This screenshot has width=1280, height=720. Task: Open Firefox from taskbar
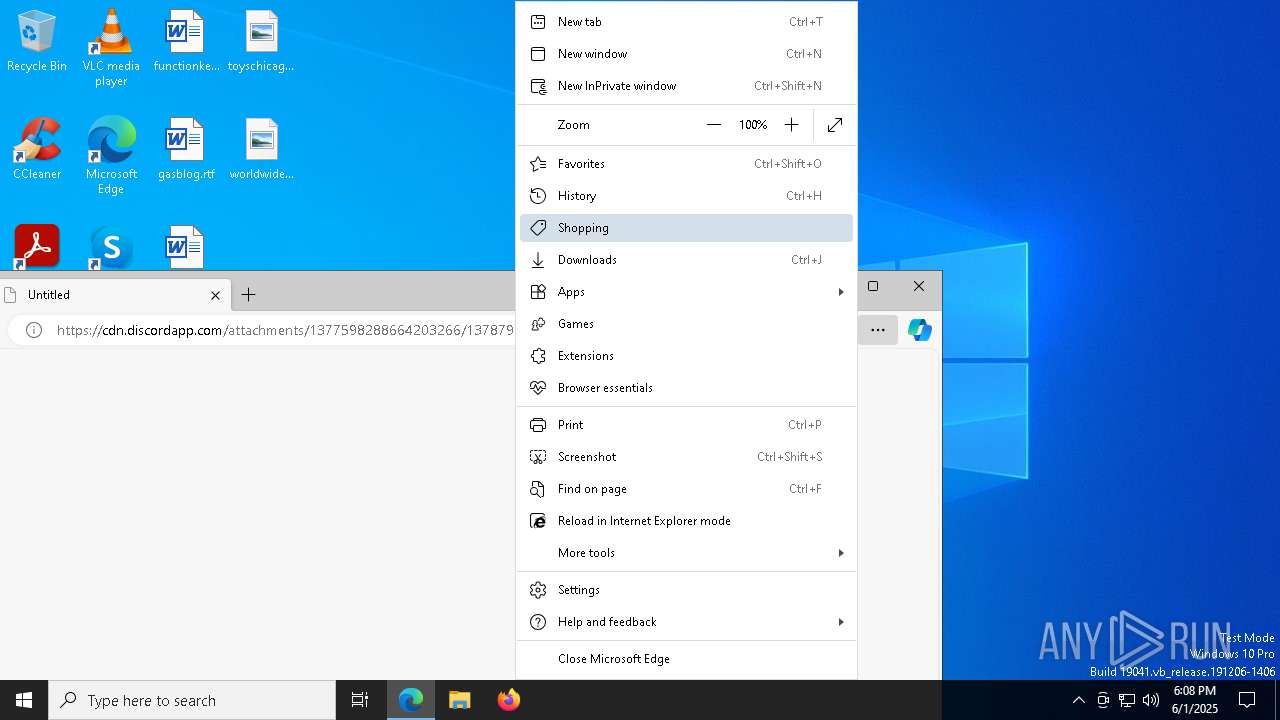(509, 700)
